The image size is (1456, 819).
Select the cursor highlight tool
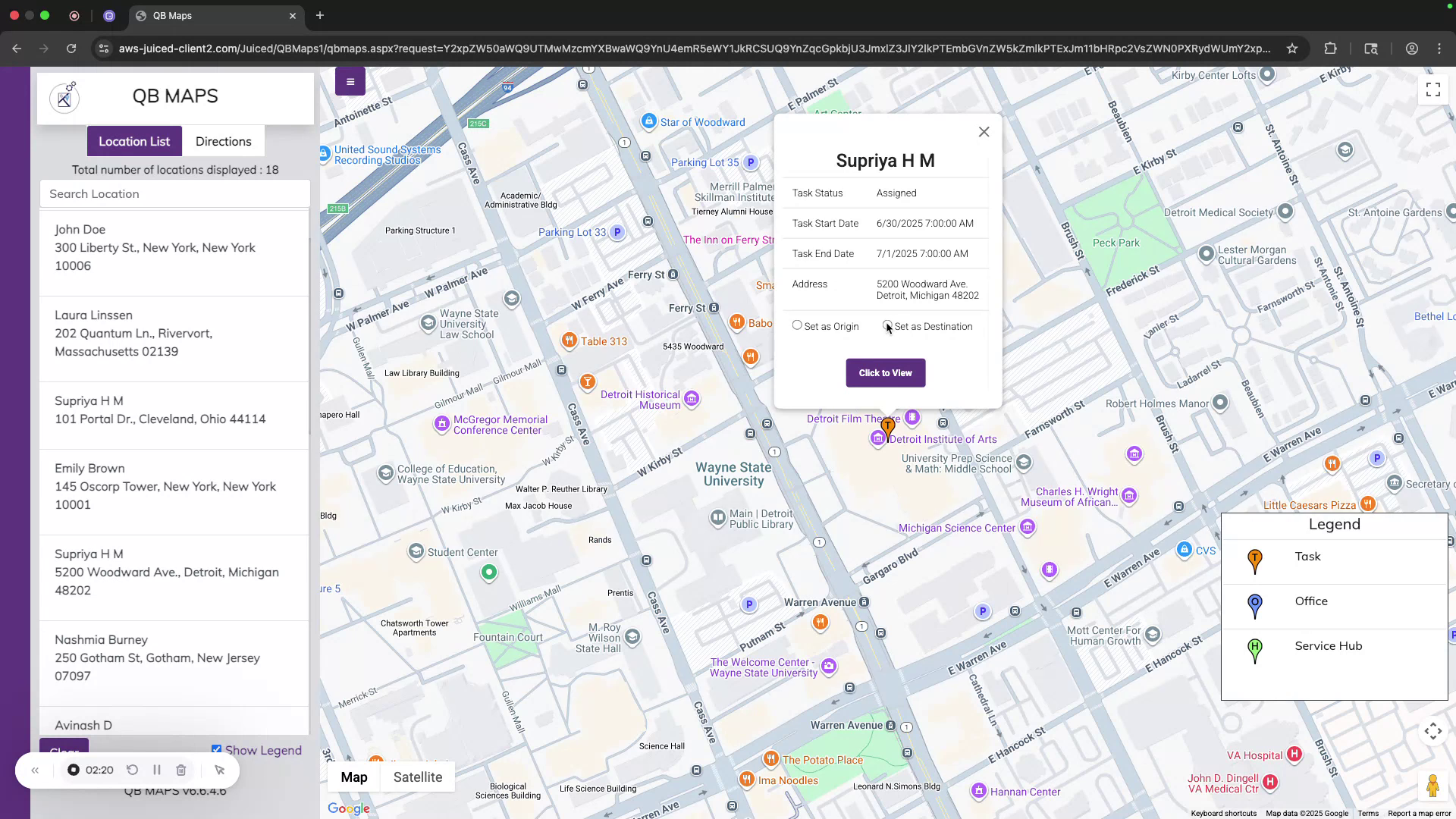220,770
